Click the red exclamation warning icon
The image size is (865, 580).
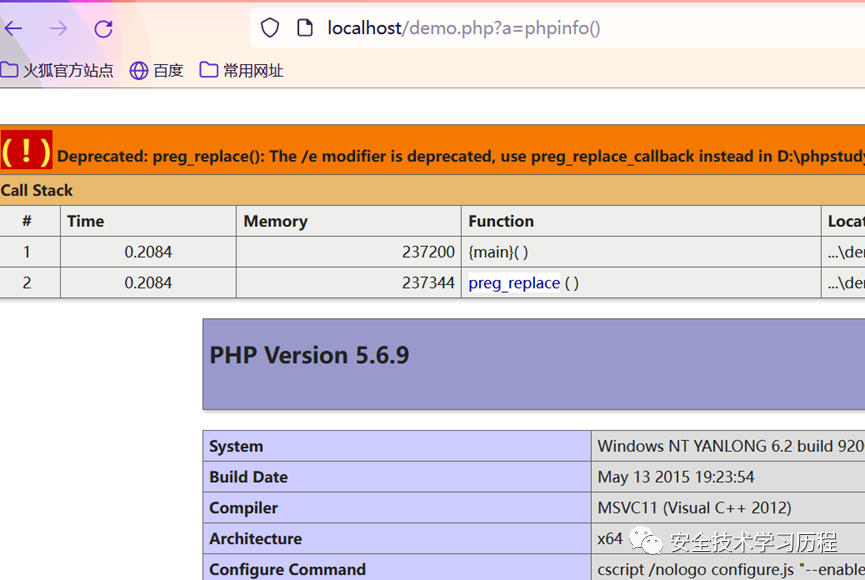26,151
